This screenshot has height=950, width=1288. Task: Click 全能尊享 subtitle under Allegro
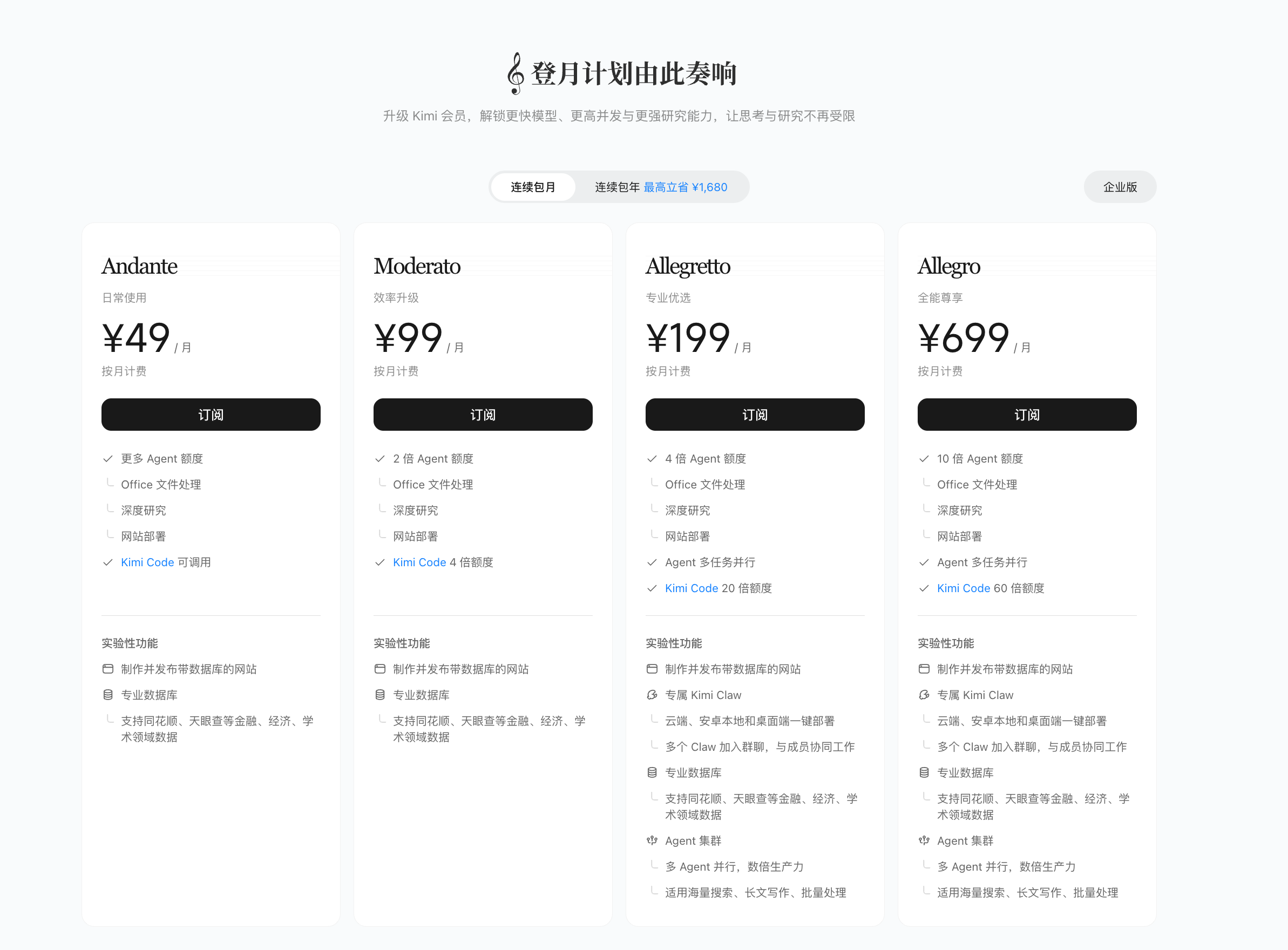[x=940, y=298]
